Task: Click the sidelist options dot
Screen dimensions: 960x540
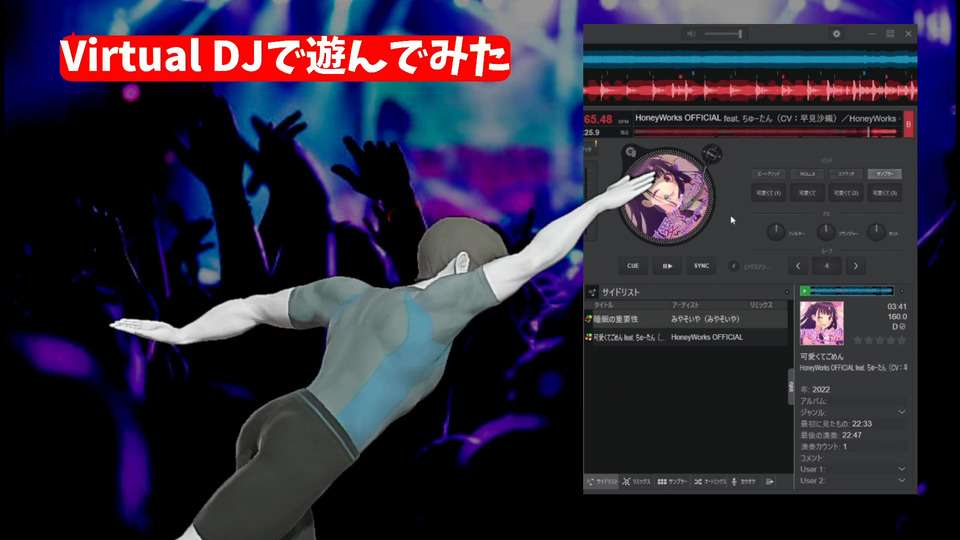Action: tap(787, 292)
